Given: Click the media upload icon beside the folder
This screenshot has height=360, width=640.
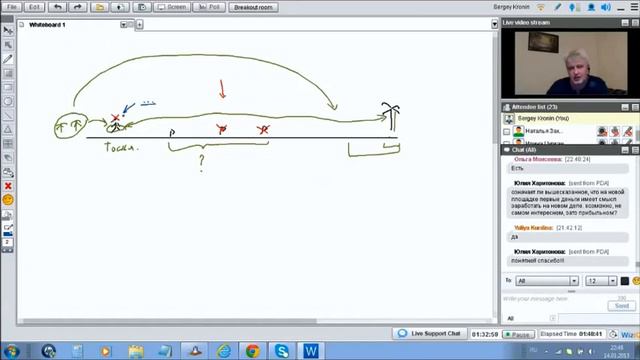Looking at the screenshot, I should [x=120, y=7].
